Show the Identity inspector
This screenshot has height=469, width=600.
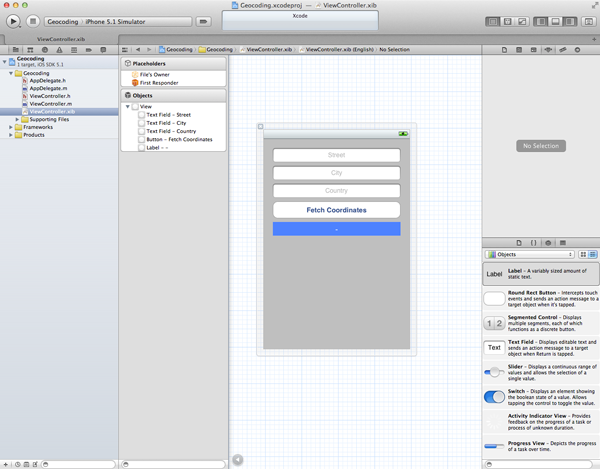tap(533, 50)
